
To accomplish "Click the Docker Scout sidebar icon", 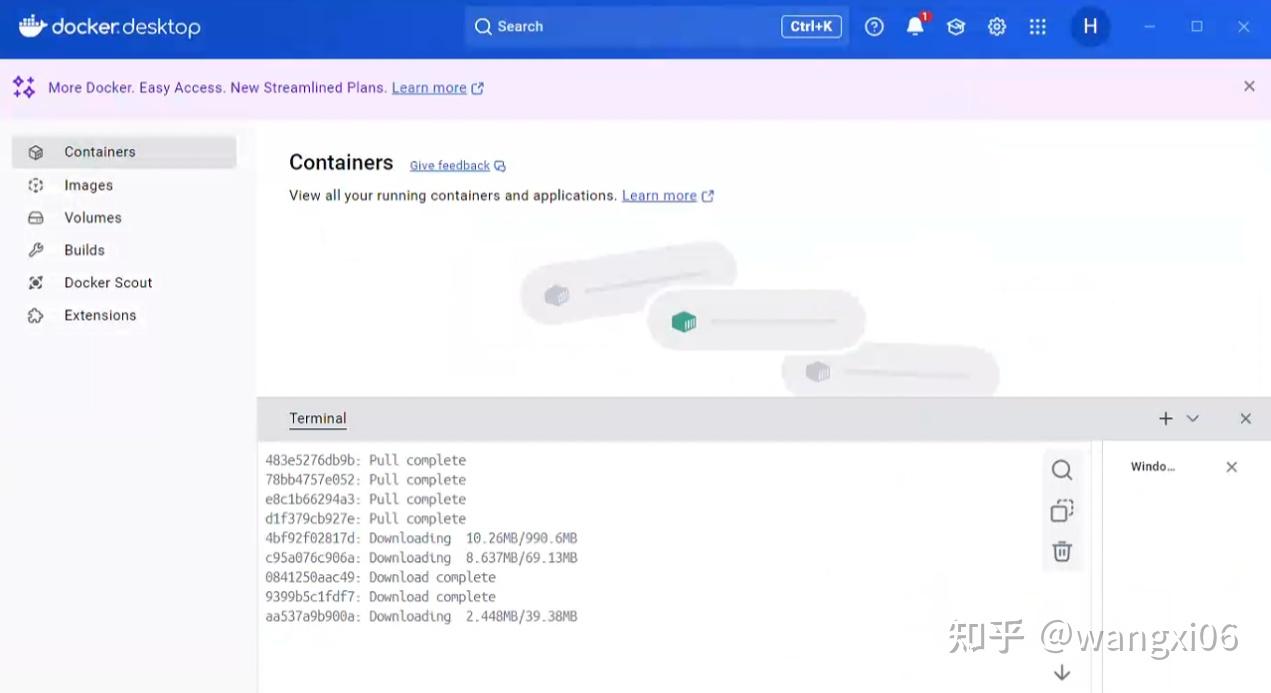I will tap(36, 283).
